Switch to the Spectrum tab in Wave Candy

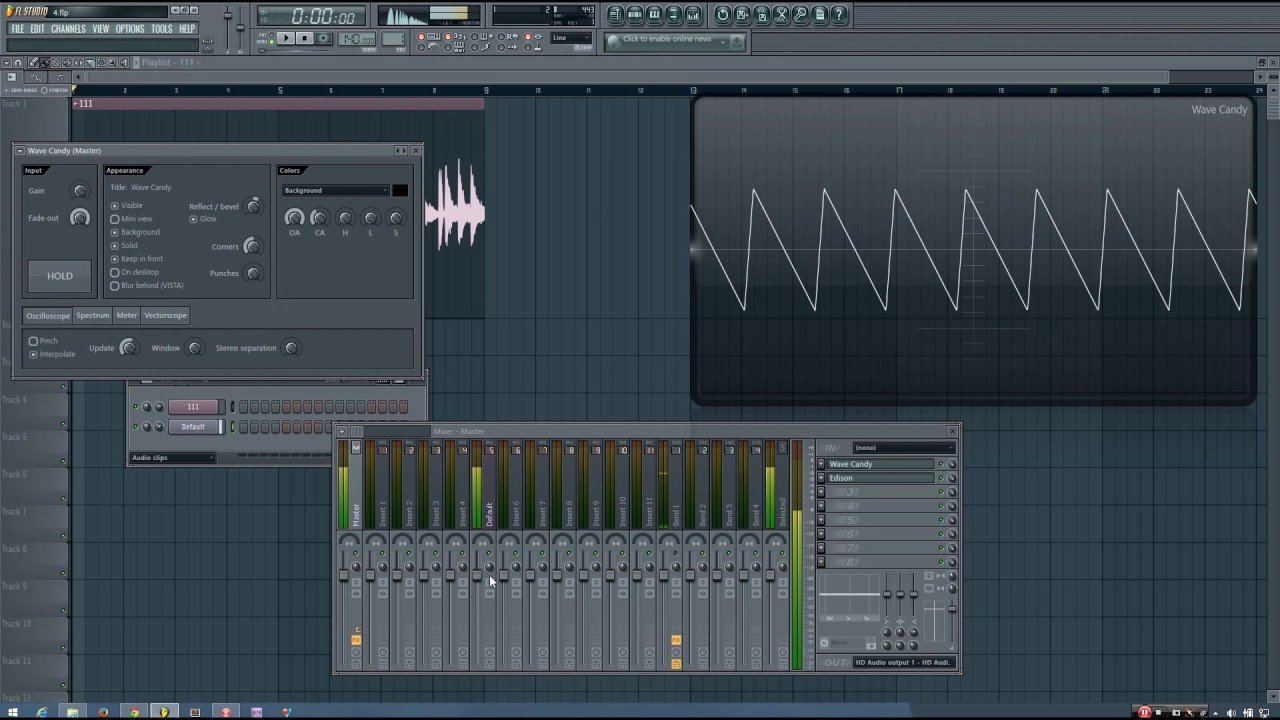click(92, 315)
